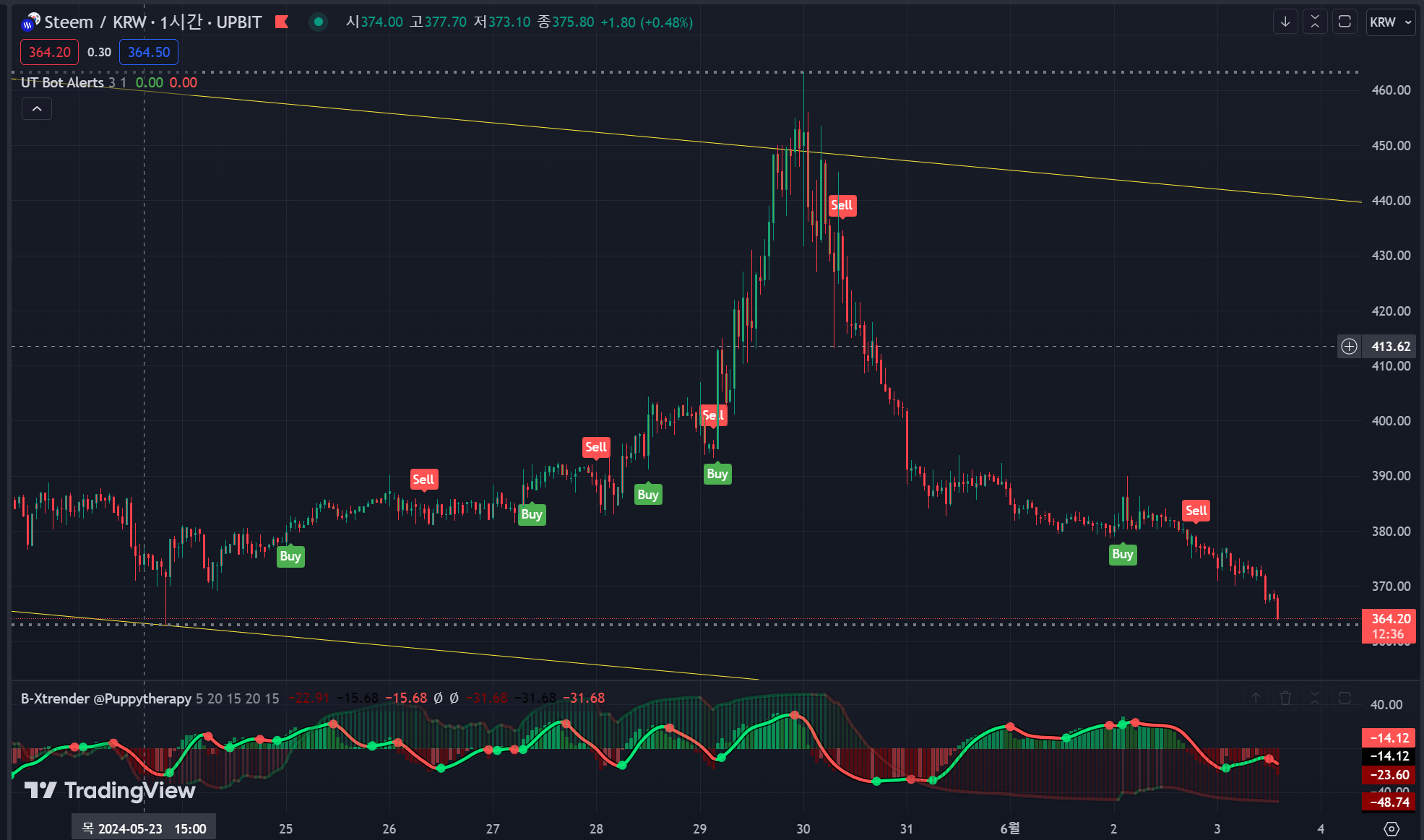Click the red flag next to UPBIT
The width and height of the screenshot is (1424, 840).
pyautogui.click(x=282, y=22)
